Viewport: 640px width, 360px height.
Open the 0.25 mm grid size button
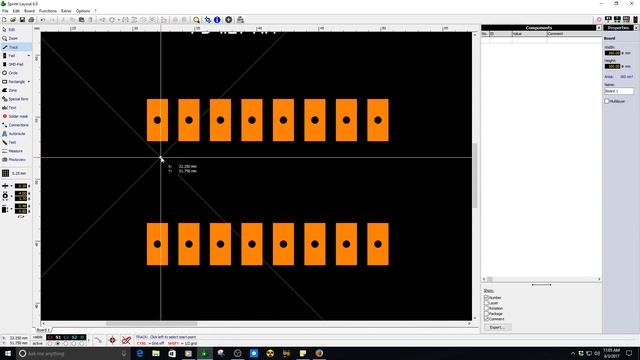(x=15, y=173)
